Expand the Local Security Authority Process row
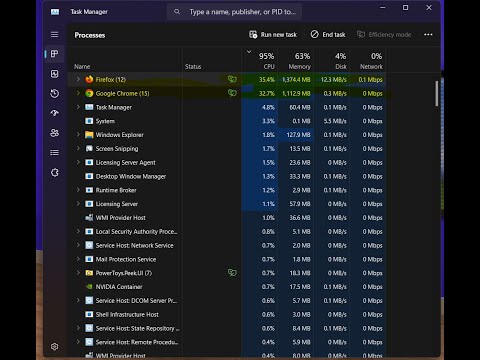 [x=78, y=231]
